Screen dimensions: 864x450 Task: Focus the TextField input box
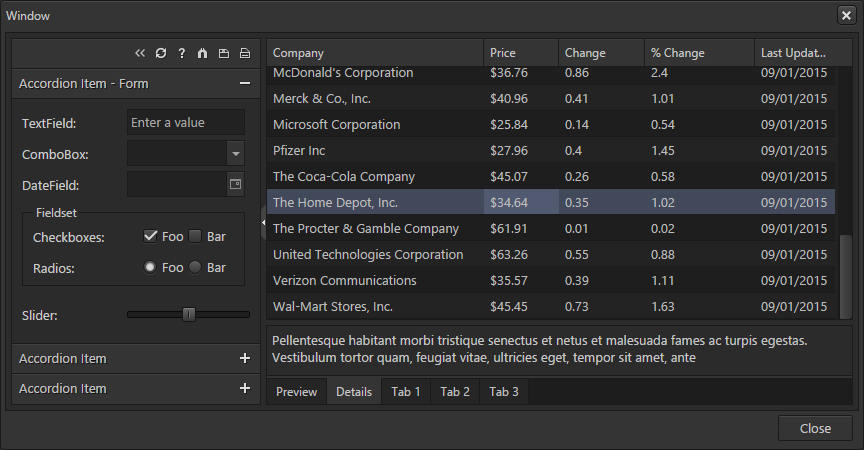pos(186,122)
